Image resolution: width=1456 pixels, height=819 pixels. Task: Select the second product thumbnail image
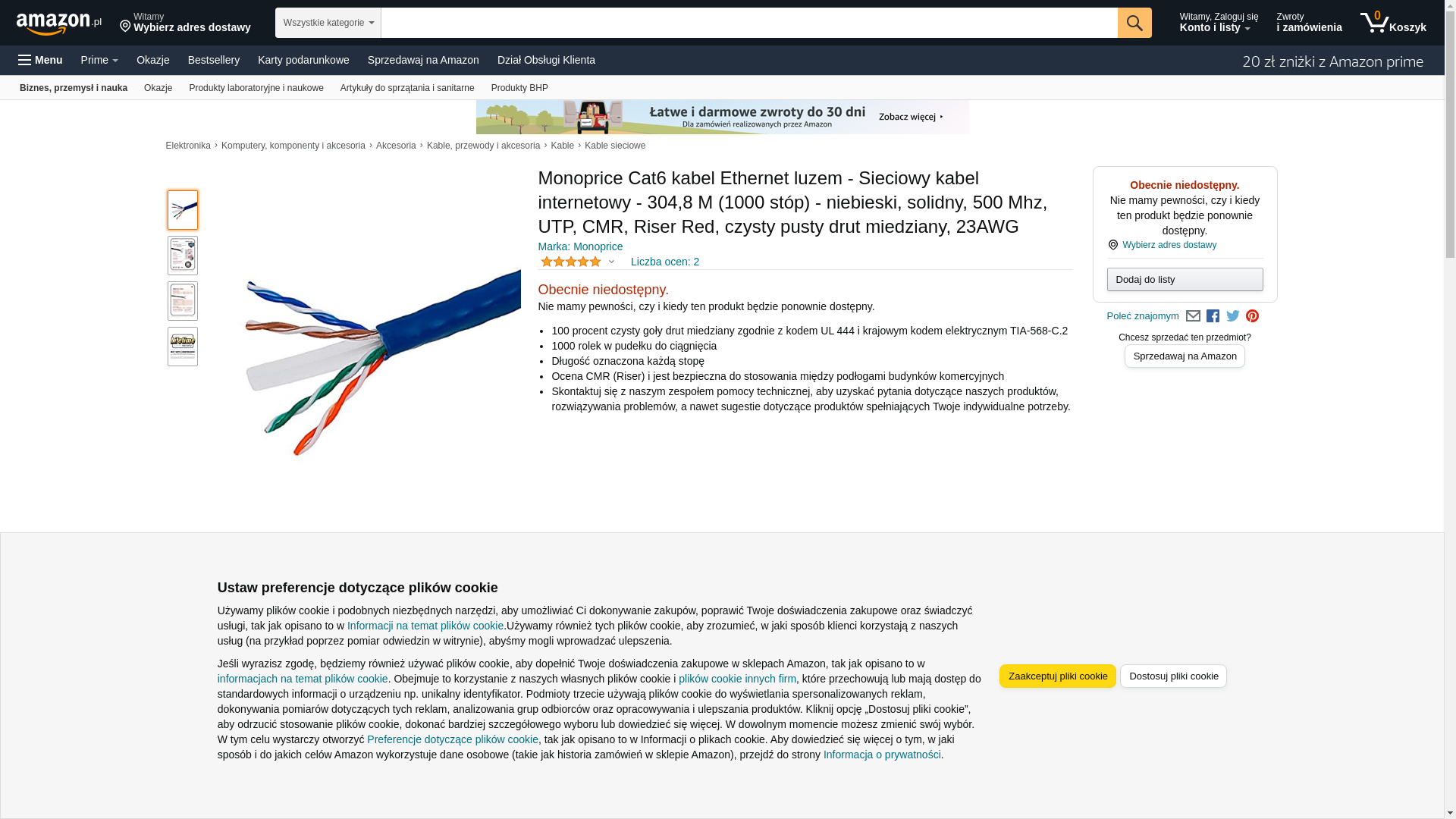coord(183,256)
